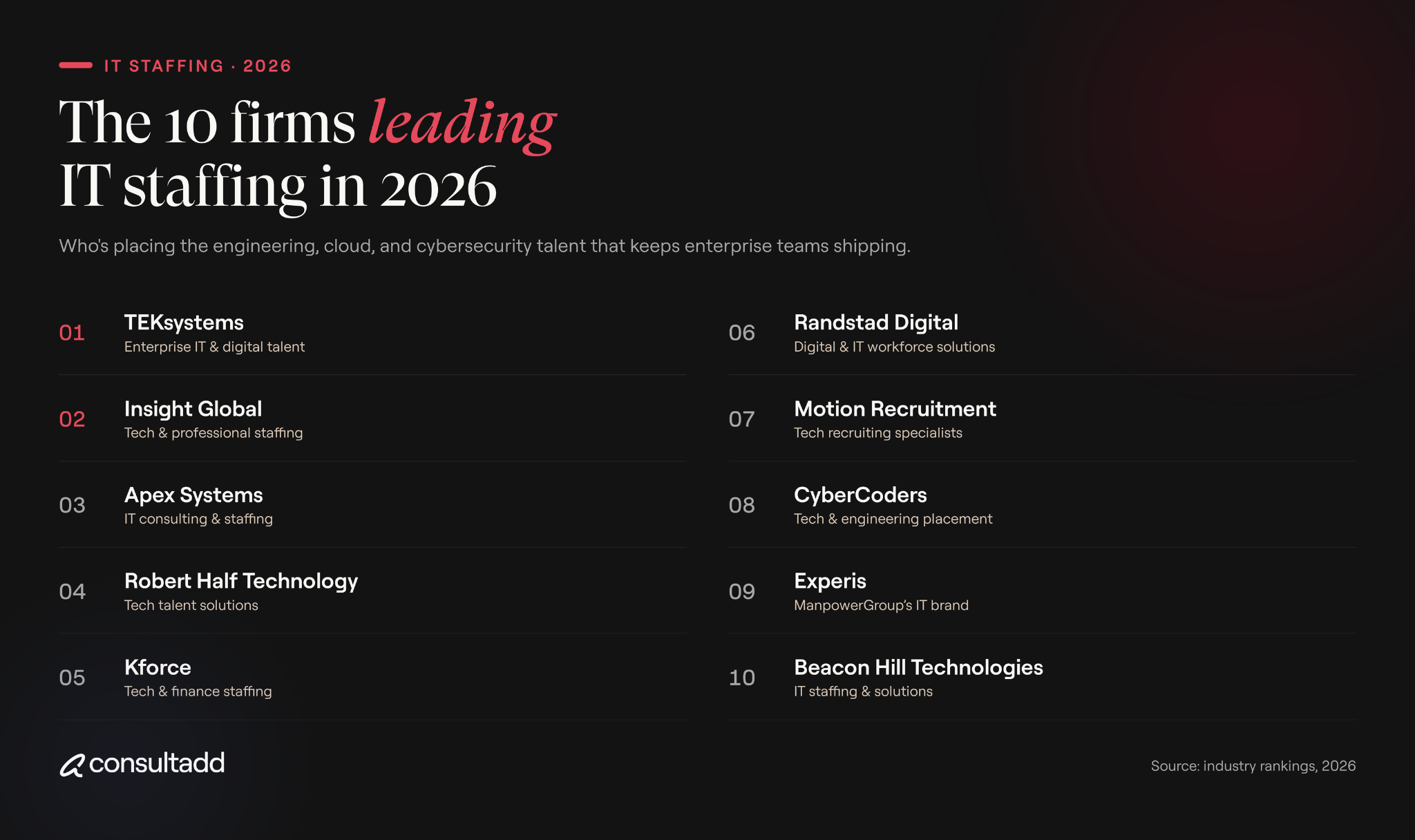This screenshot has height=840, width=1415.
Task: Click the rank number "10"
Action: 741,678
